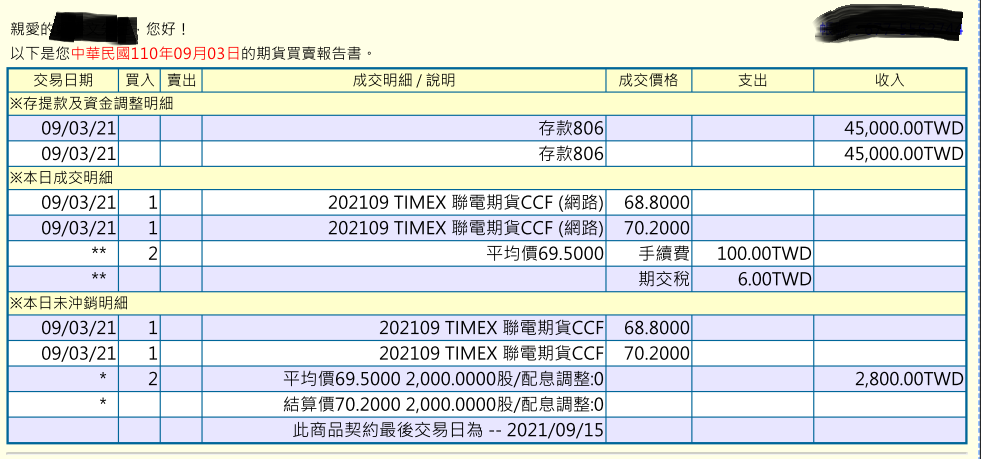Click the * row's quantity 2 in 買入
This screenshot has height=462, width=982.
[x=153, y=379]
